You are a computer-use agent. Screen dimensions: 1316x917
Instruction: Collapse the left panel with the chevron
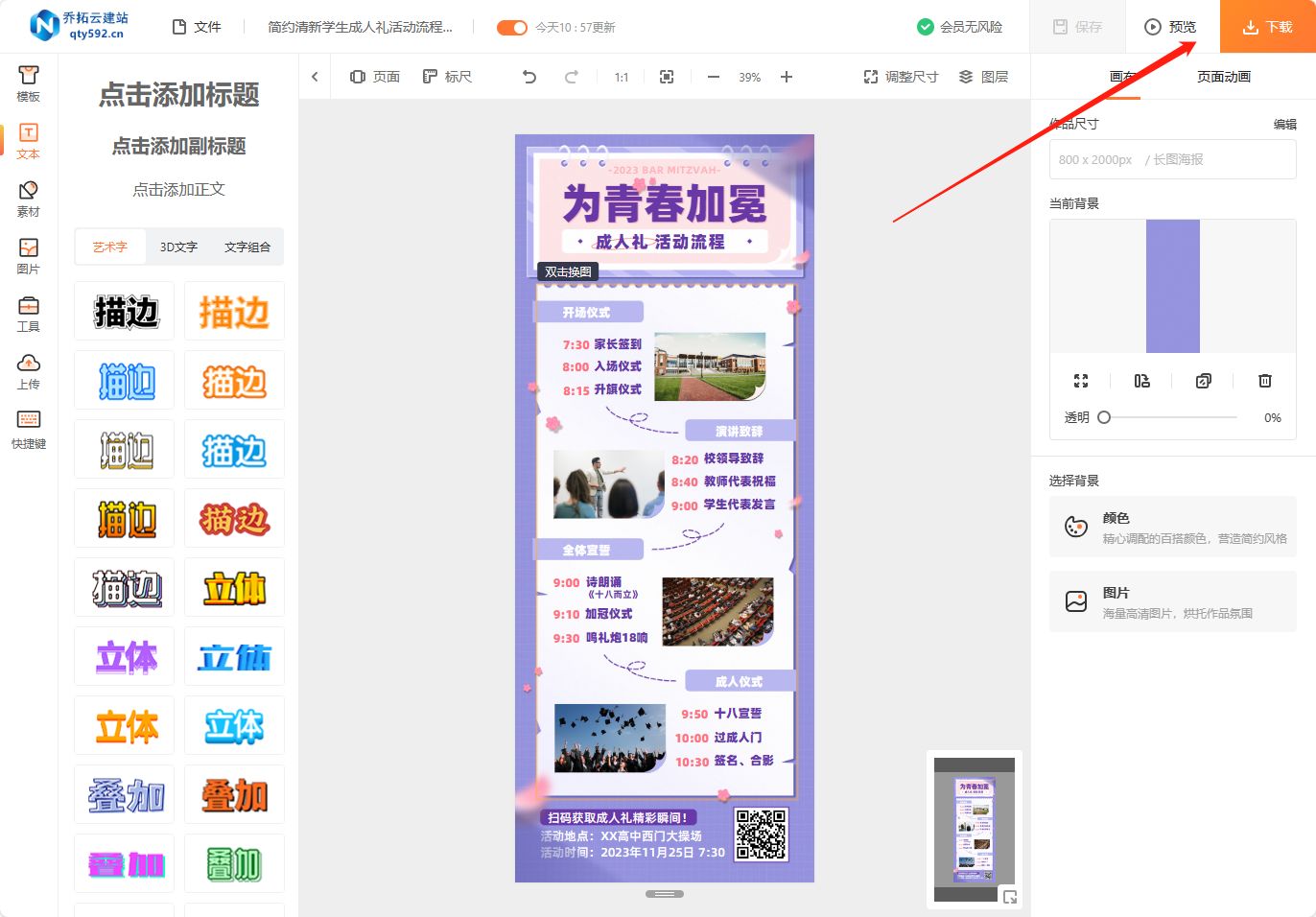pyautogui.click(x=315, y=77)
